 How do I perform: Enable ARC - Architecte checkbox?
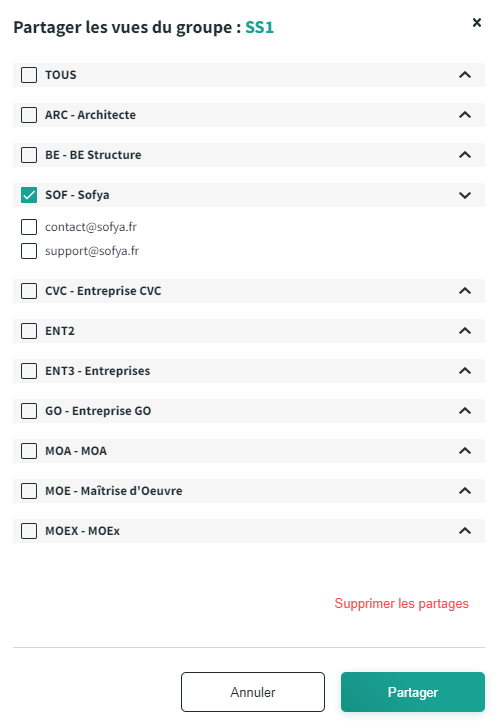tap(29, 115)
